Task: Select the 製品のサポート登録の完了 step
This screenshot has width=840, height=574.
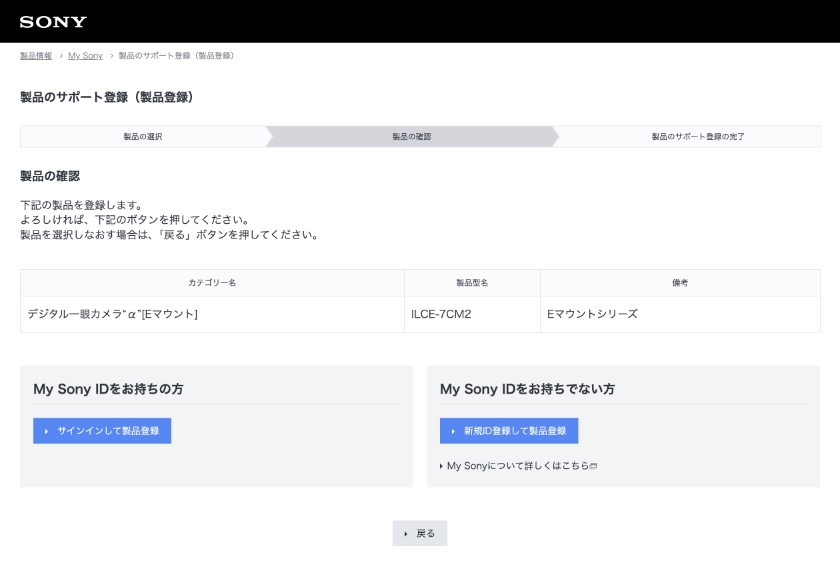Action: pos(697,137)
